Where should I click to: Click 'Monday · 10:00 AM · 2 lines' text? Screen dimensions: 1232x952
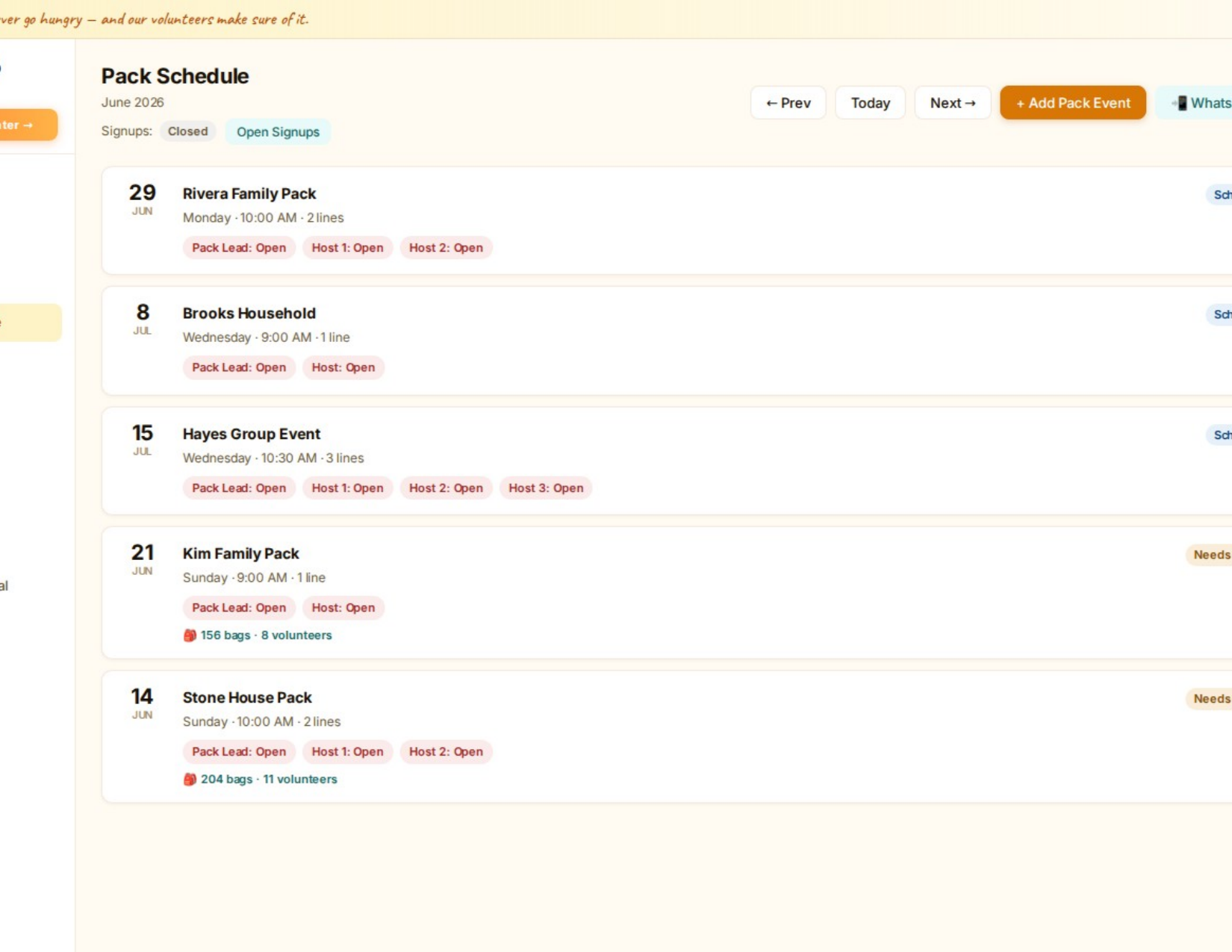[263, 218]
